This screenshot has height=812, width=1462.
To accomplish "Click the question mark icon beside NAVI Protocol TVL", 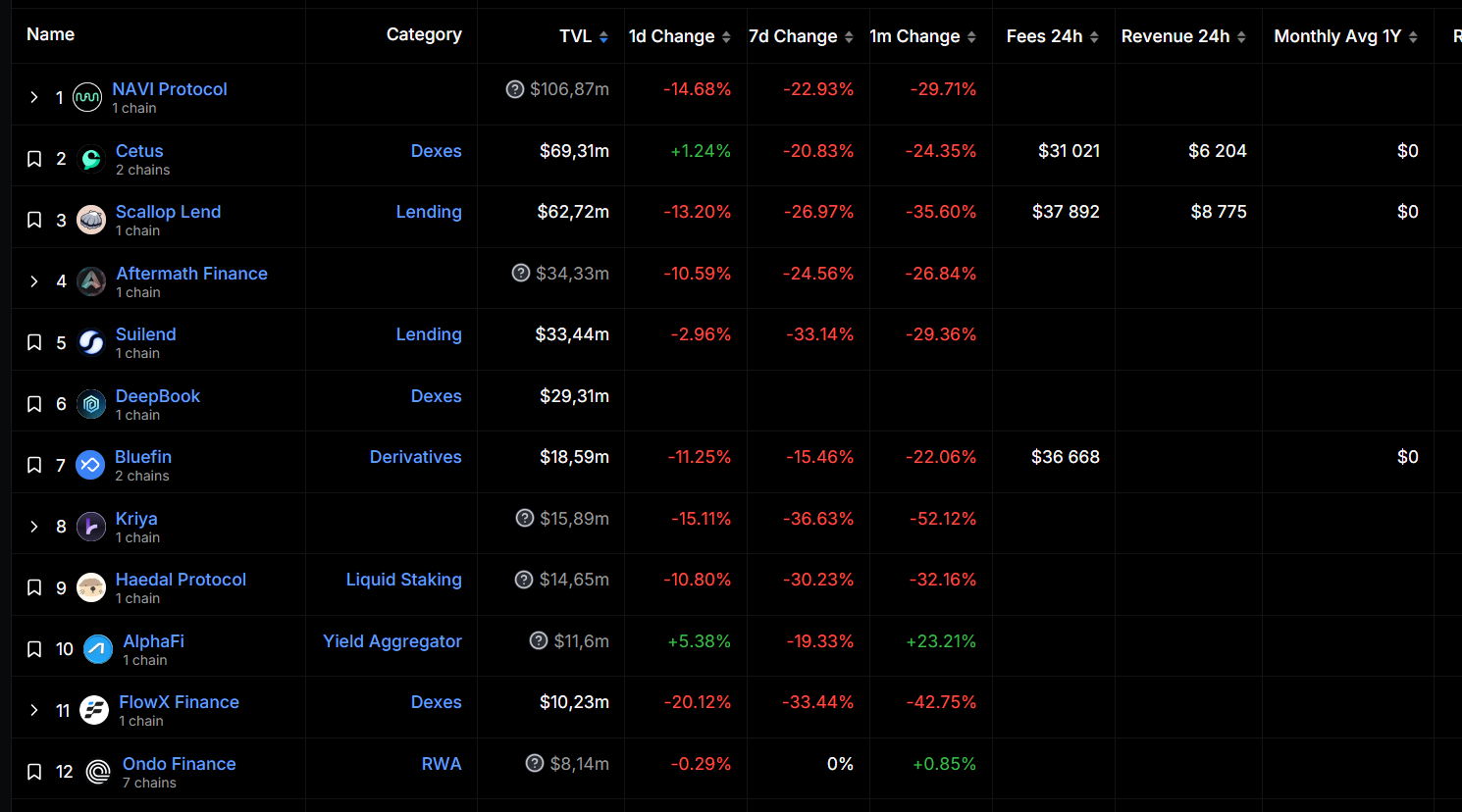I will coord(514,89).
